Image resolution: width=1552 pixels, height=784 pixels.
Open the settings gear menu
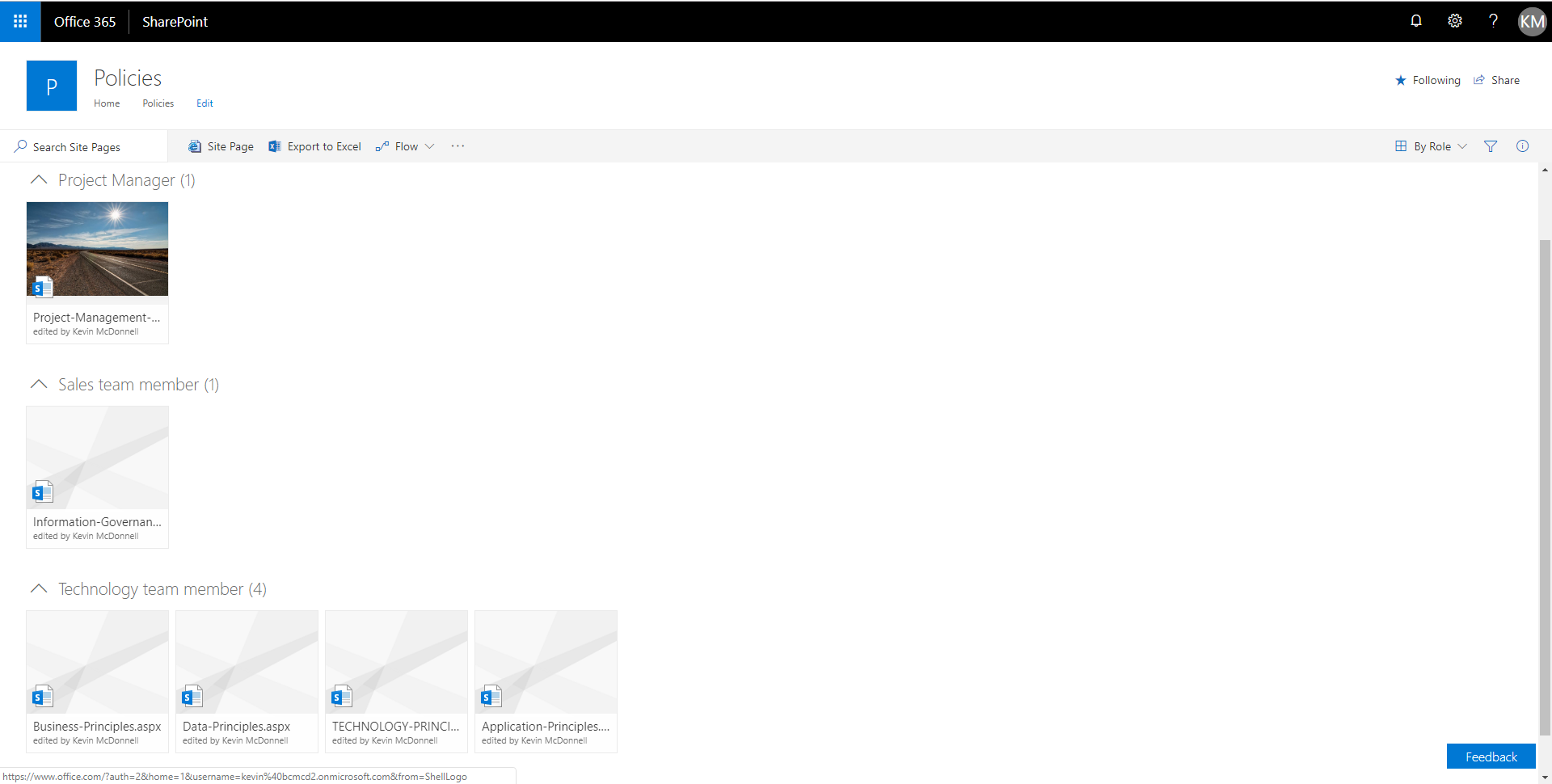(x=1454, y=21)
